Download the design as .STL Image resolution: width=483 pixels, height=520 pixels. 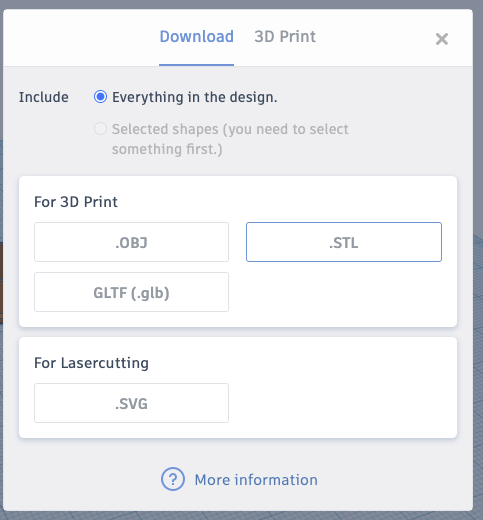344,242
